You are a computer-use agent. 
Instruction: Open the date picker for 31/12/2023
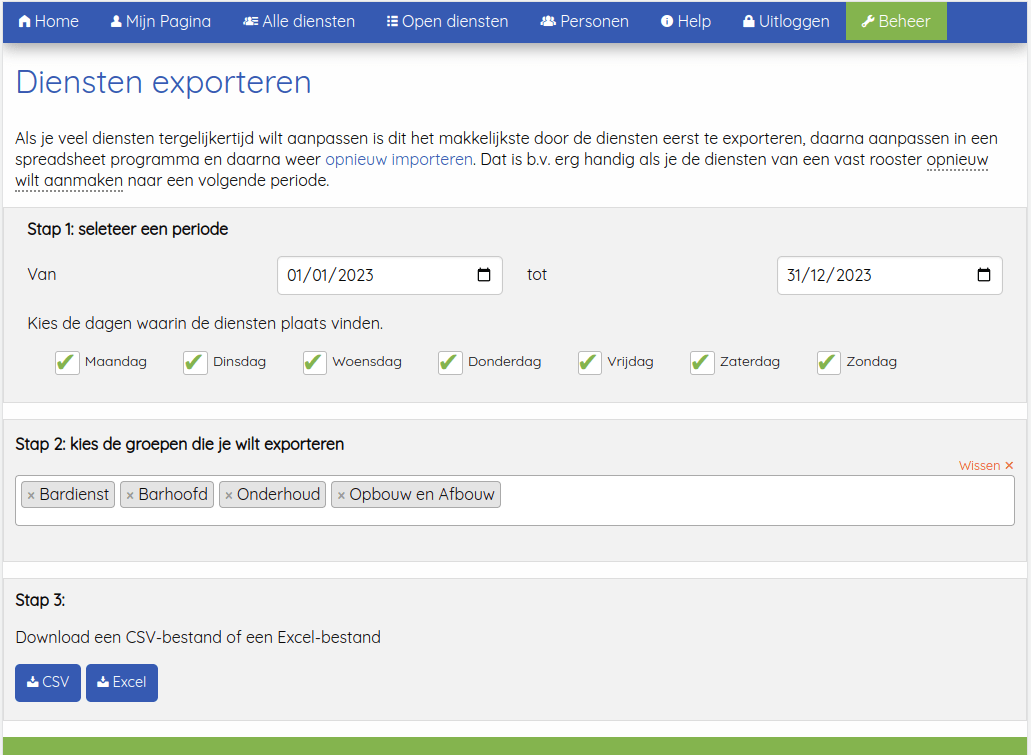coord(985,275)
